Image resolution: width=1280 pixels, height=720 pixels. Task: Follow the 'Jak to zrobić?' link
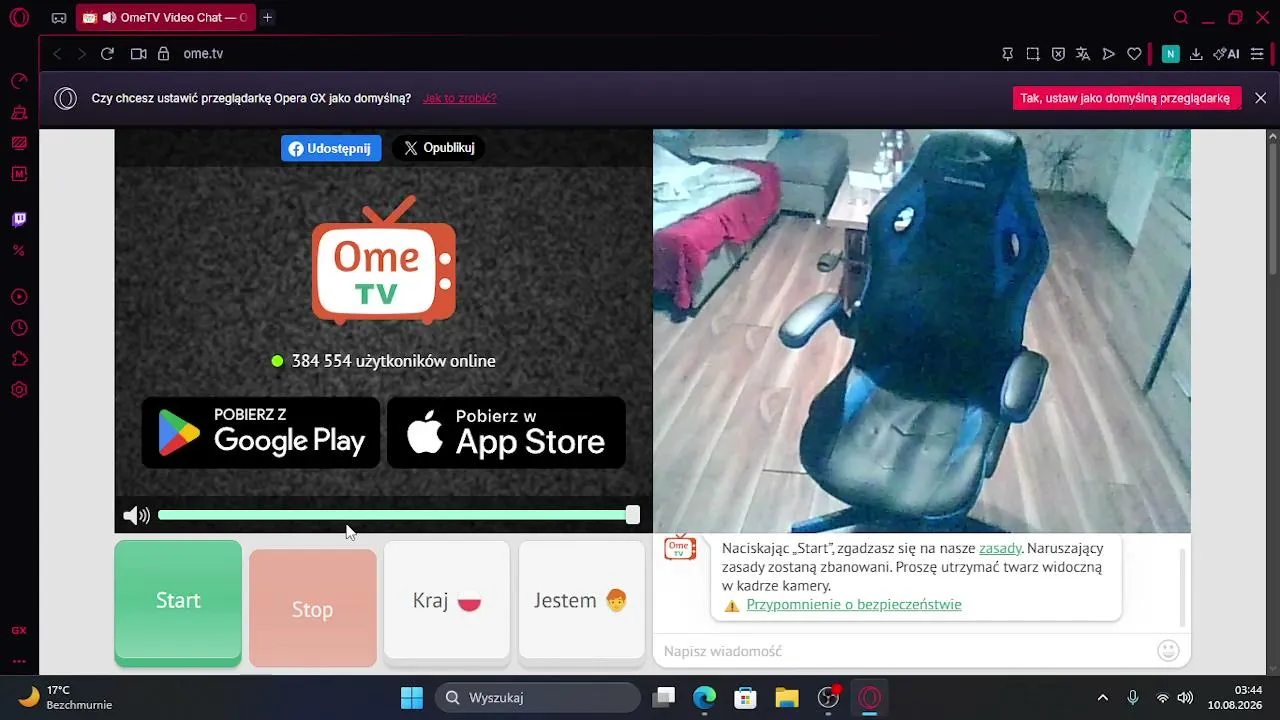pos(460,98)
